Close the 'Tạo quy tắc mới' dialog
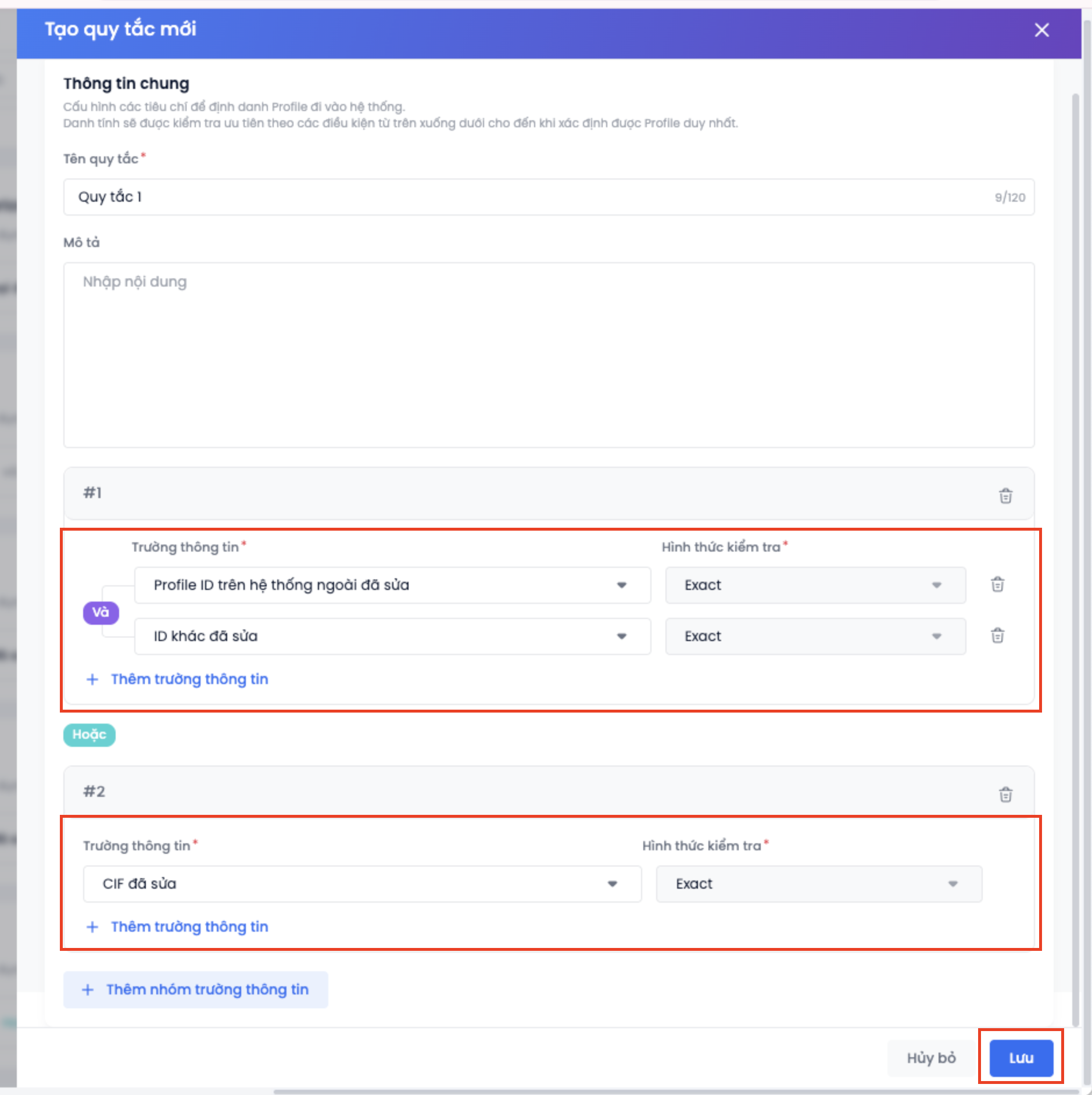 [1041, 30]
